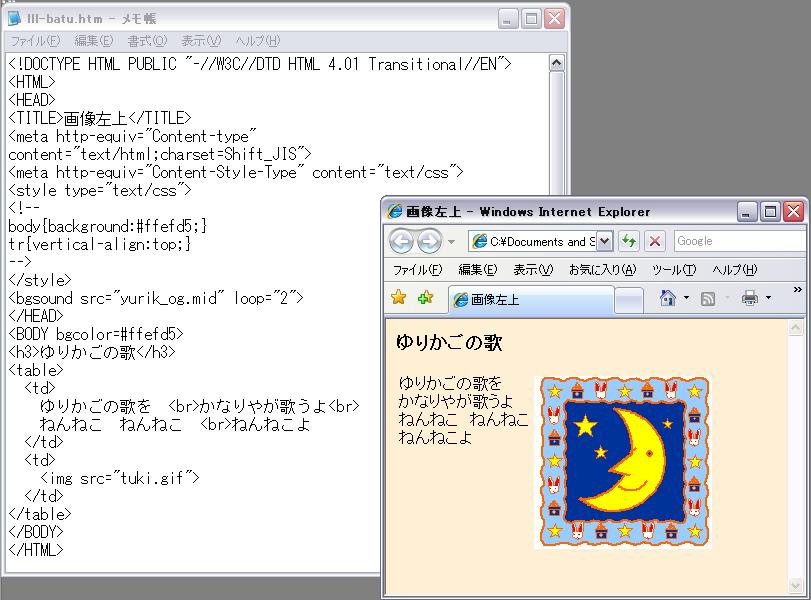Click the Forward arrow in Internet Explorer
811x600 pixels.
tap(429, 241)
